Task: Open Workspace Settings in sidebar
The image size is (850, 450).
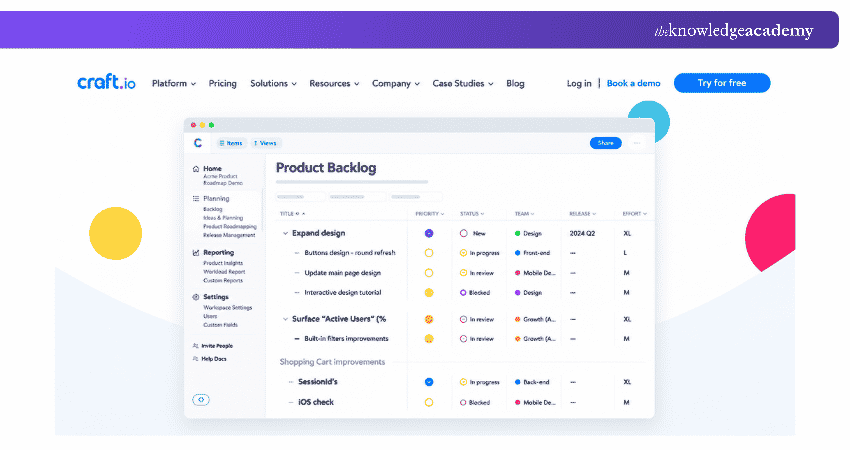Action: [x=228, y=307]
